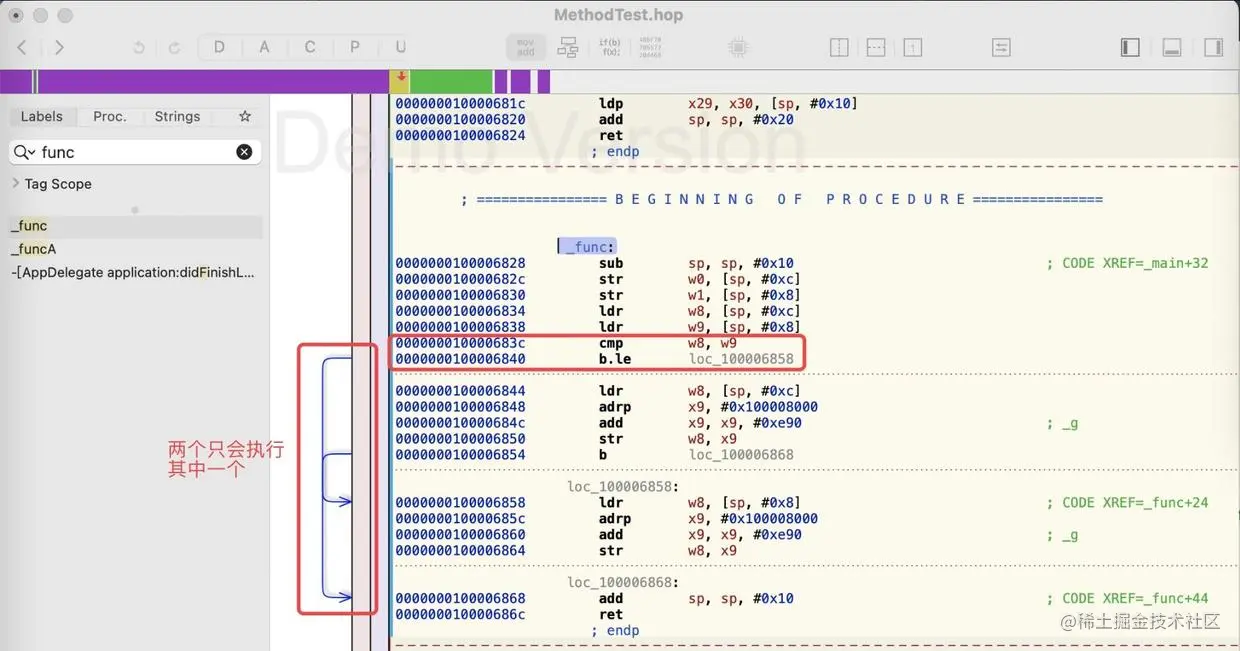The width and height of the screenshot is (1240, 651).
Task: Show control flow graph view
Action: (x=568, y=47)
